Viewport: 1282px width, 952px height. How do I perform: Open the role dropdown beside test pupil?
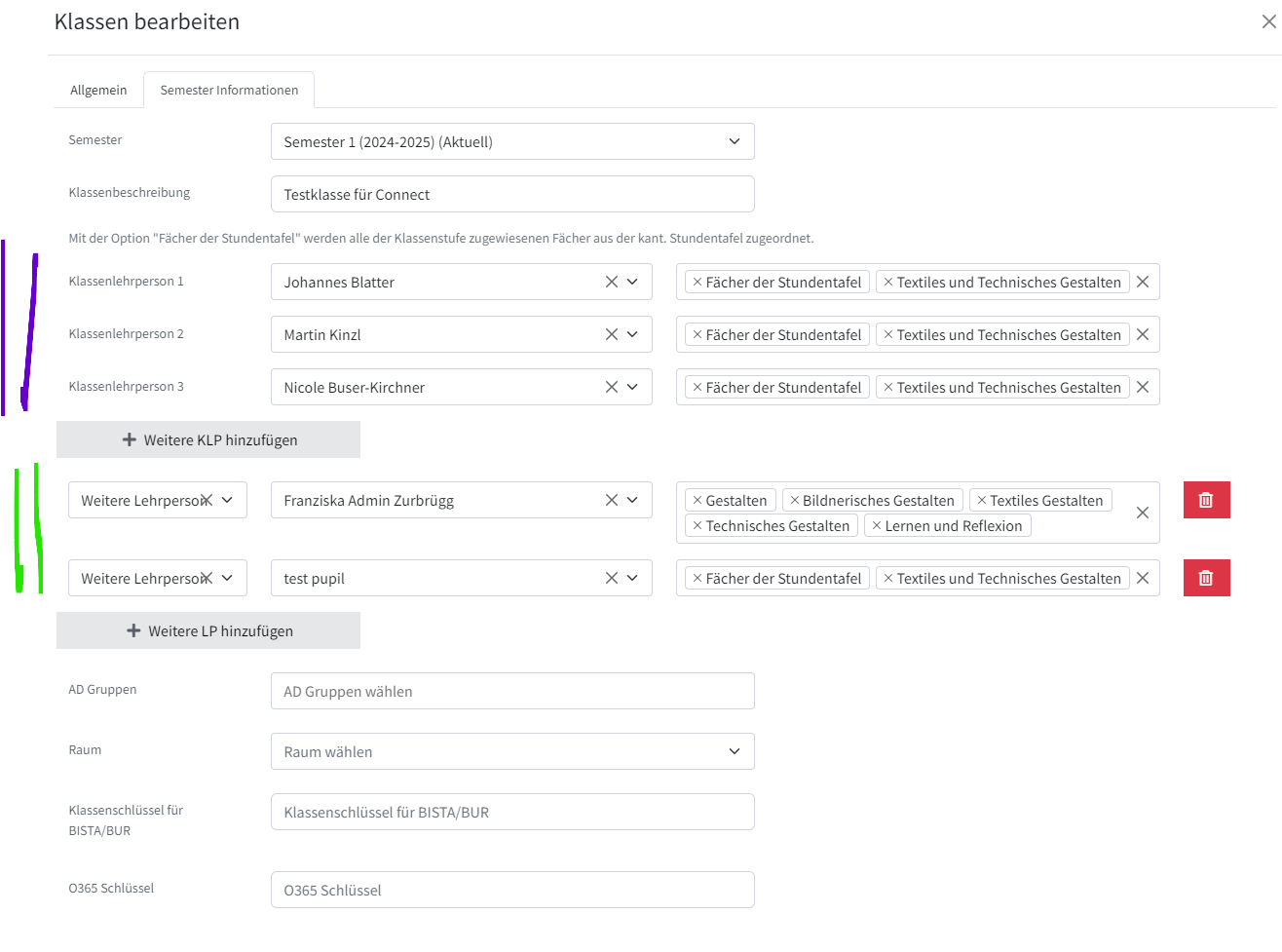pyautogui.click(x=227, y=578)
